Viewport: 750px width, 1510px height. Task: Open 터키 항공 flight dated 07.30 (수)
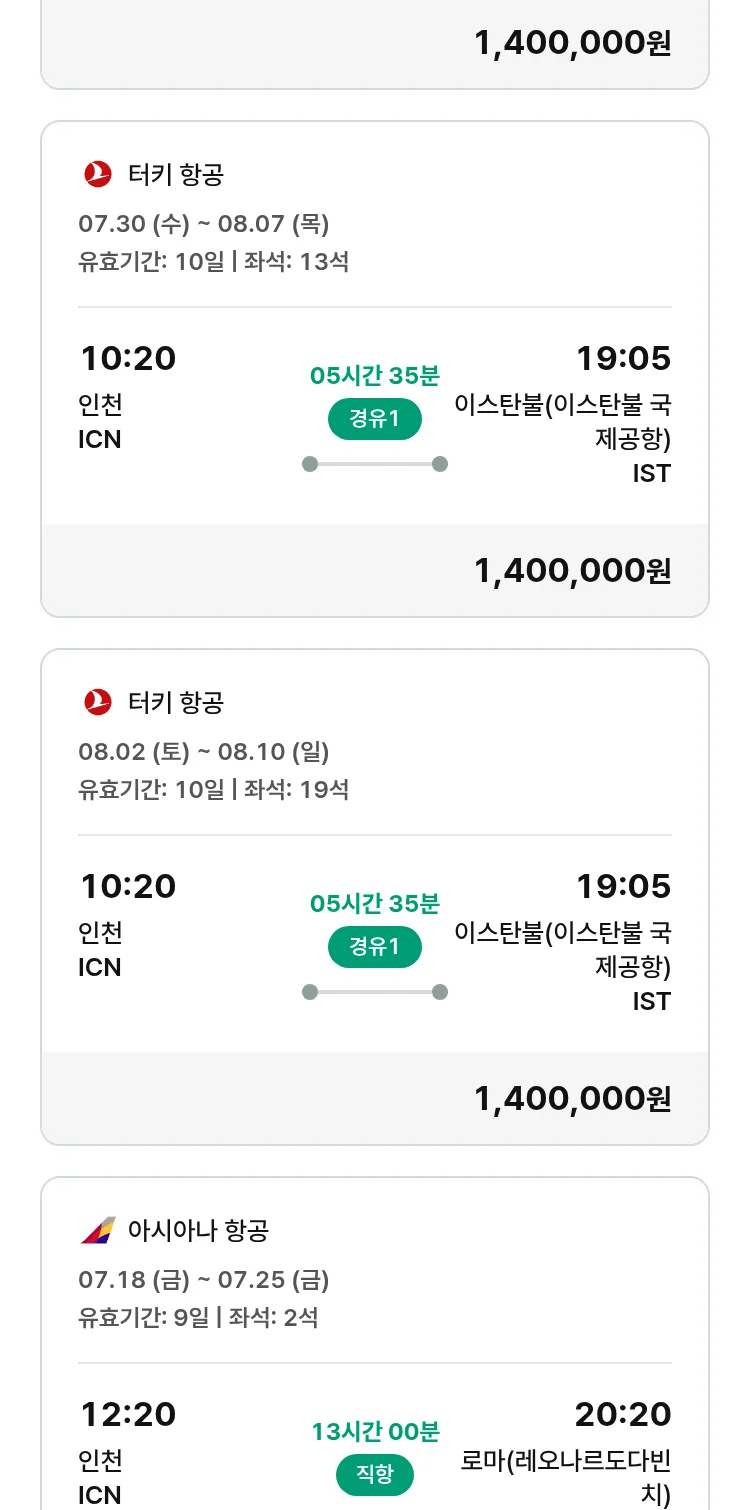(x=375, y=369)
